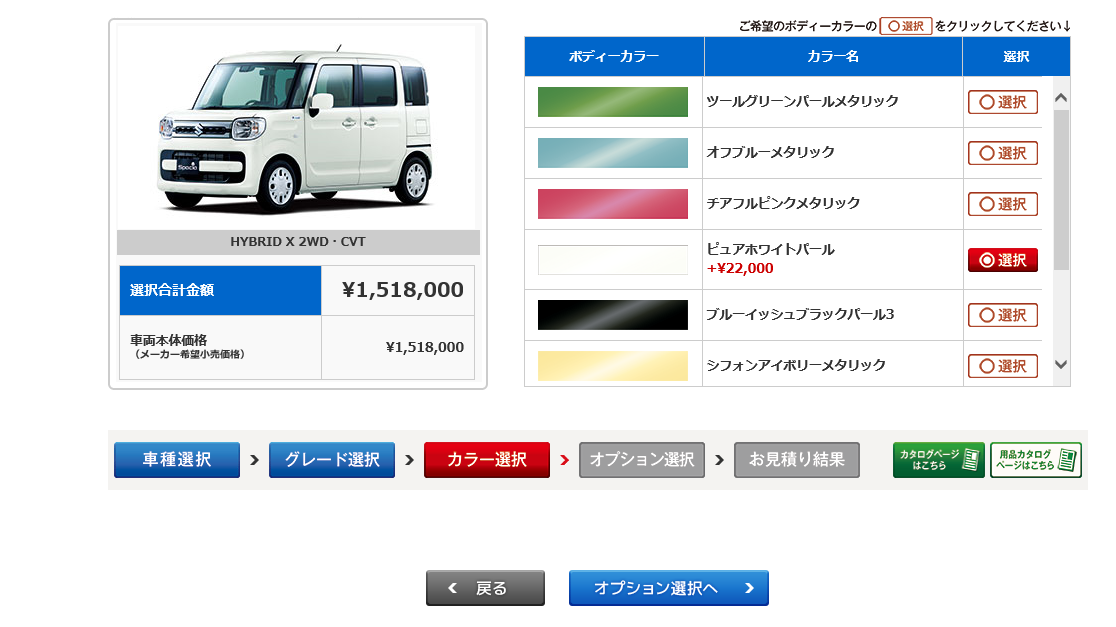
Task: Open the 用品カタログページはこちら accessories catalog icon
Action: click(1036, 460)
